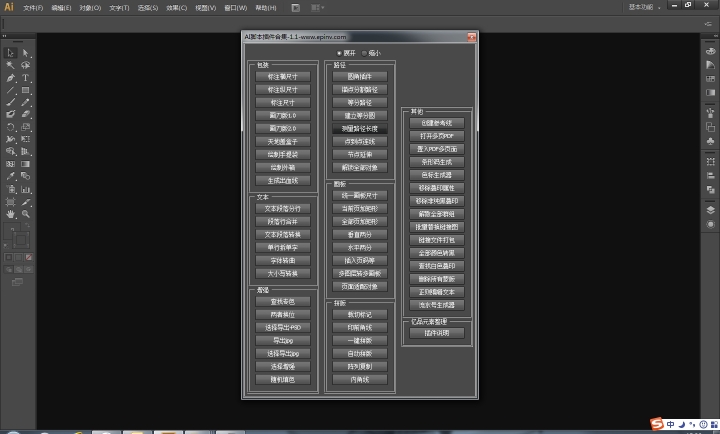Select the Zoom tool
The height and width of the screenshot is (434, 720).
coord(25,213)
